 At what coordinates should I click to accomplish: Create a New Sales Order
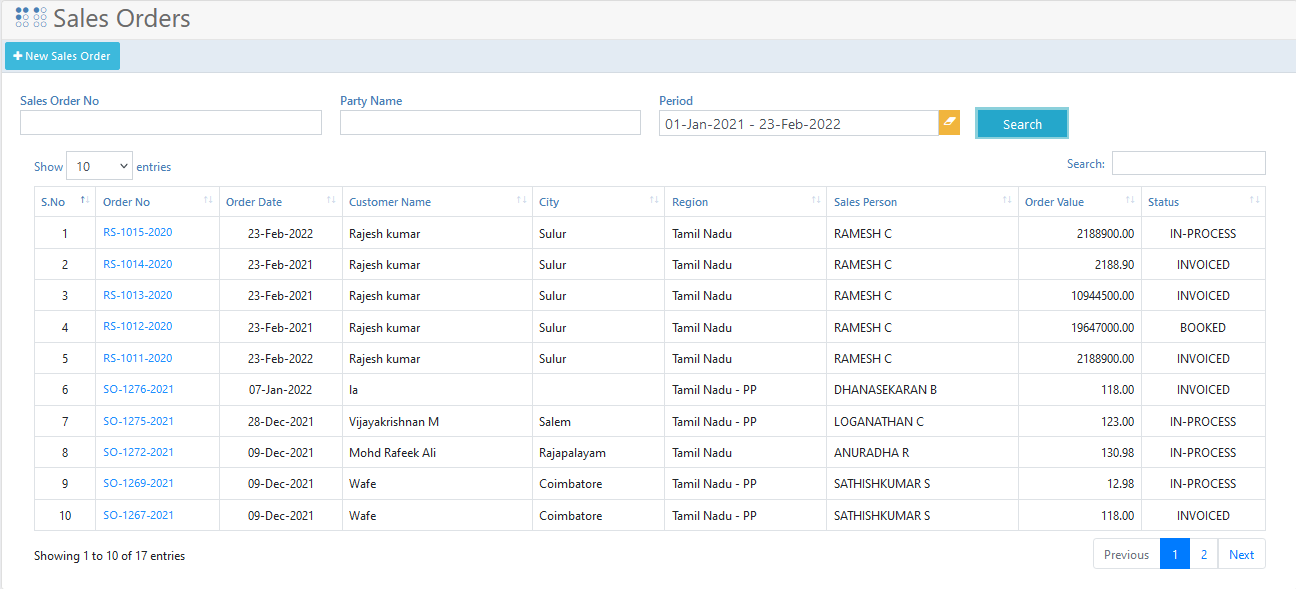tap(62, 56)
